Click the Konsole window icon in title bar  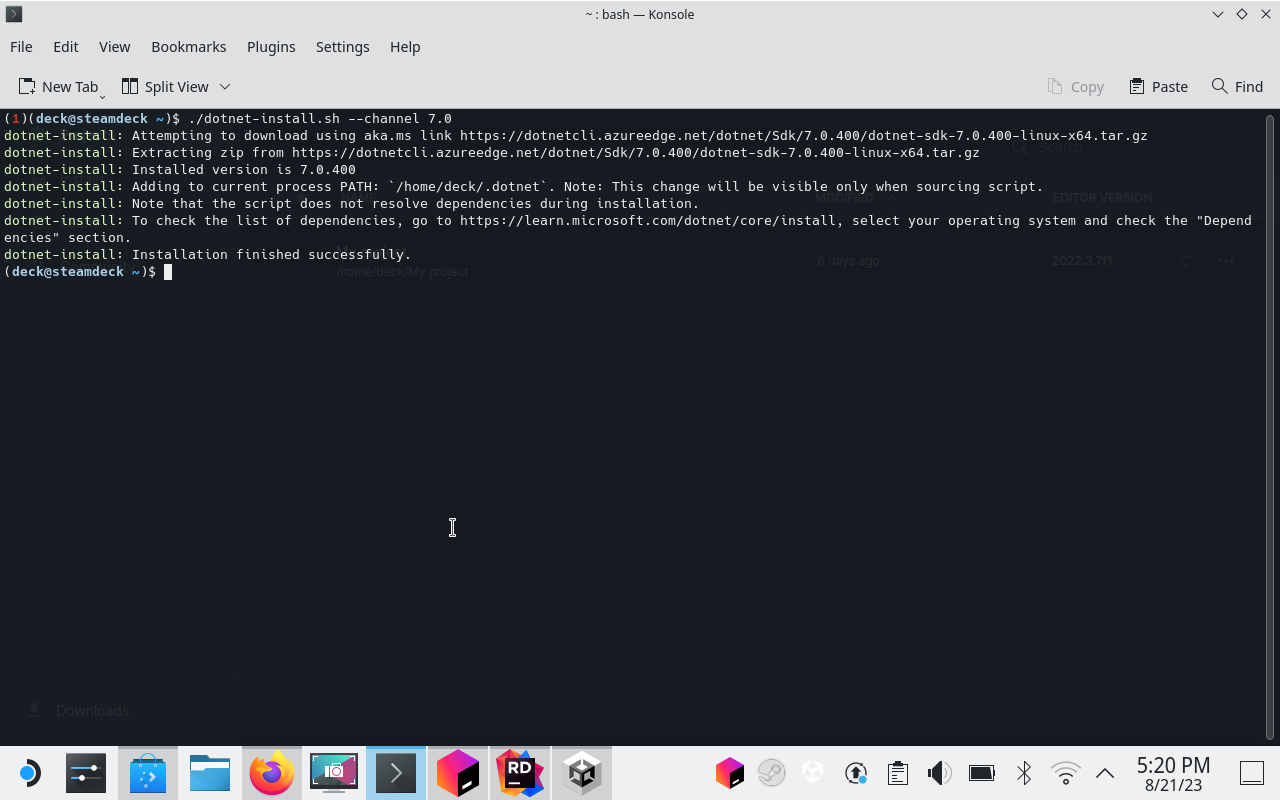[x=14, y=14]
